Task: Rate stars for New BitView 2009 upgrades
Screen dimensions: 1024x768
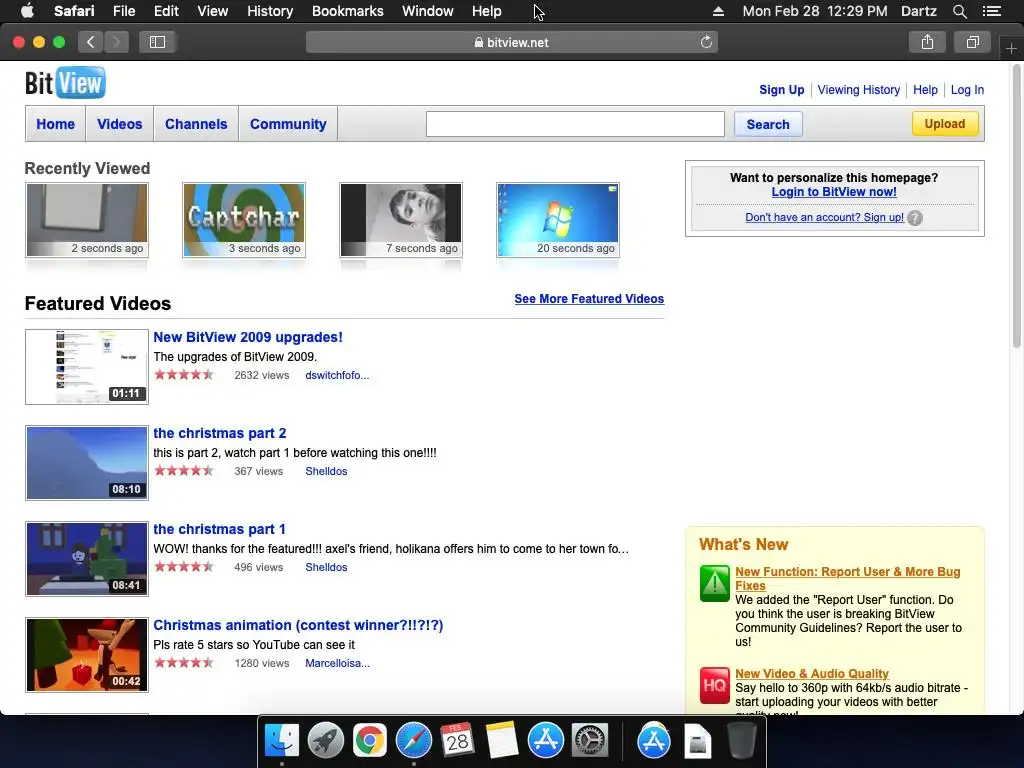Action: coord(184,375)
